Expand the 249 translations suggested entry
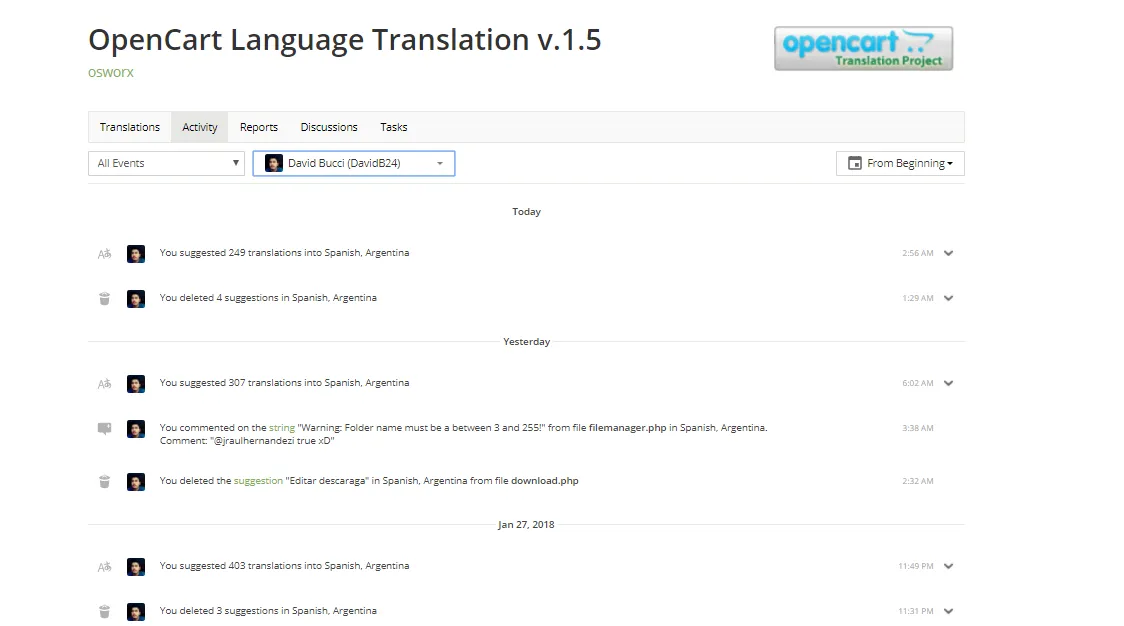1124x626 pixels. click(948, 253)
